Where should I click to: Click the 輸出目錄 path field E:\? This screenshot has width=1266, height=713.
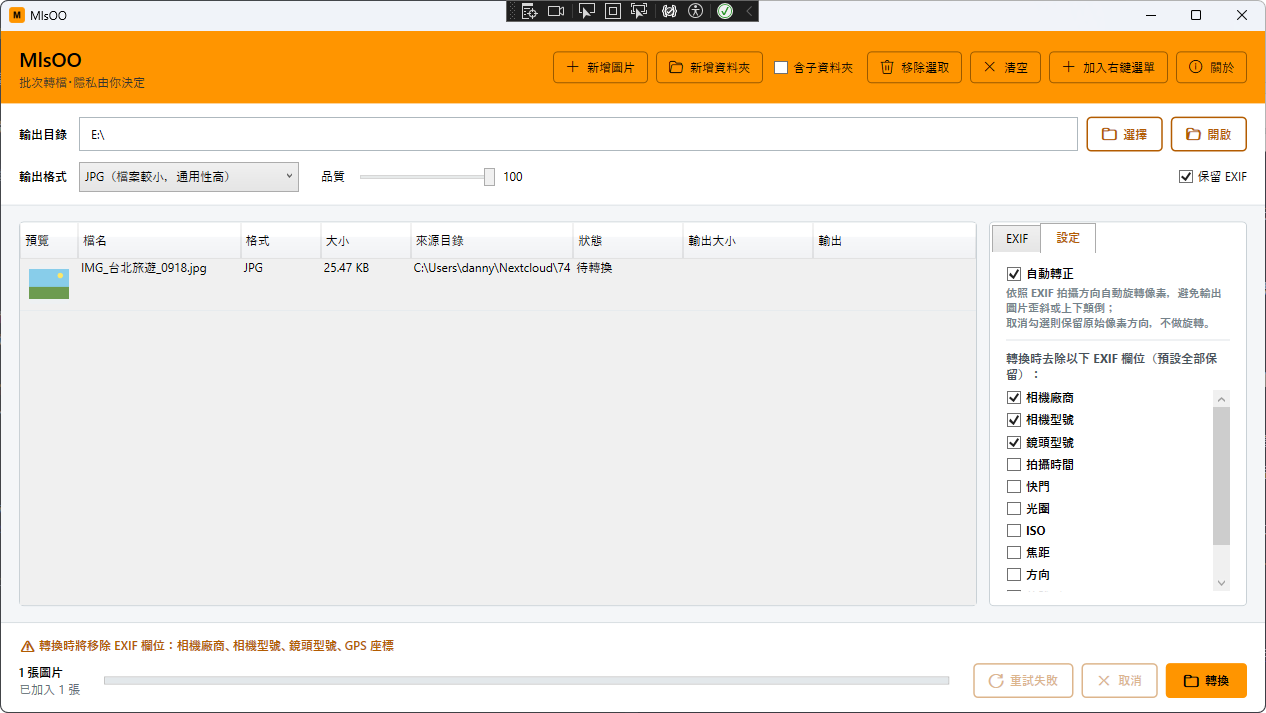(x=578, y=134)
